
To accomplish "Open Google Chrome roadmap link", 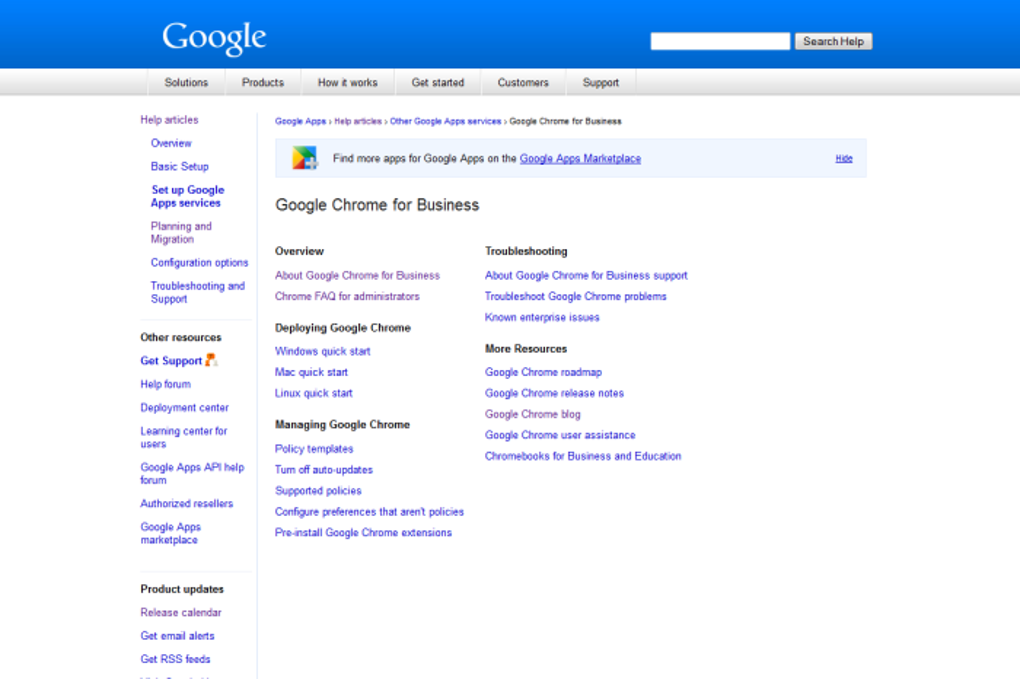I will click(x=543, y=373).
